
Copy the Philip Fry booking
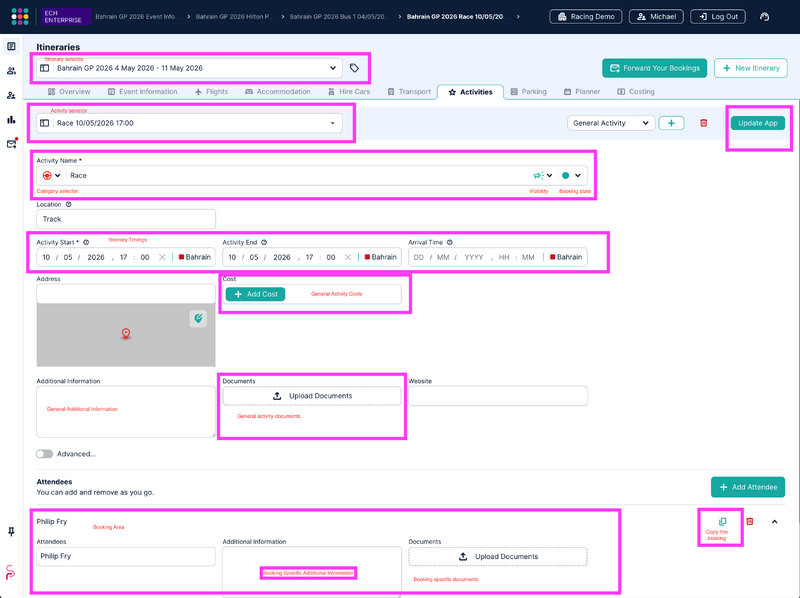coord(722,521)
